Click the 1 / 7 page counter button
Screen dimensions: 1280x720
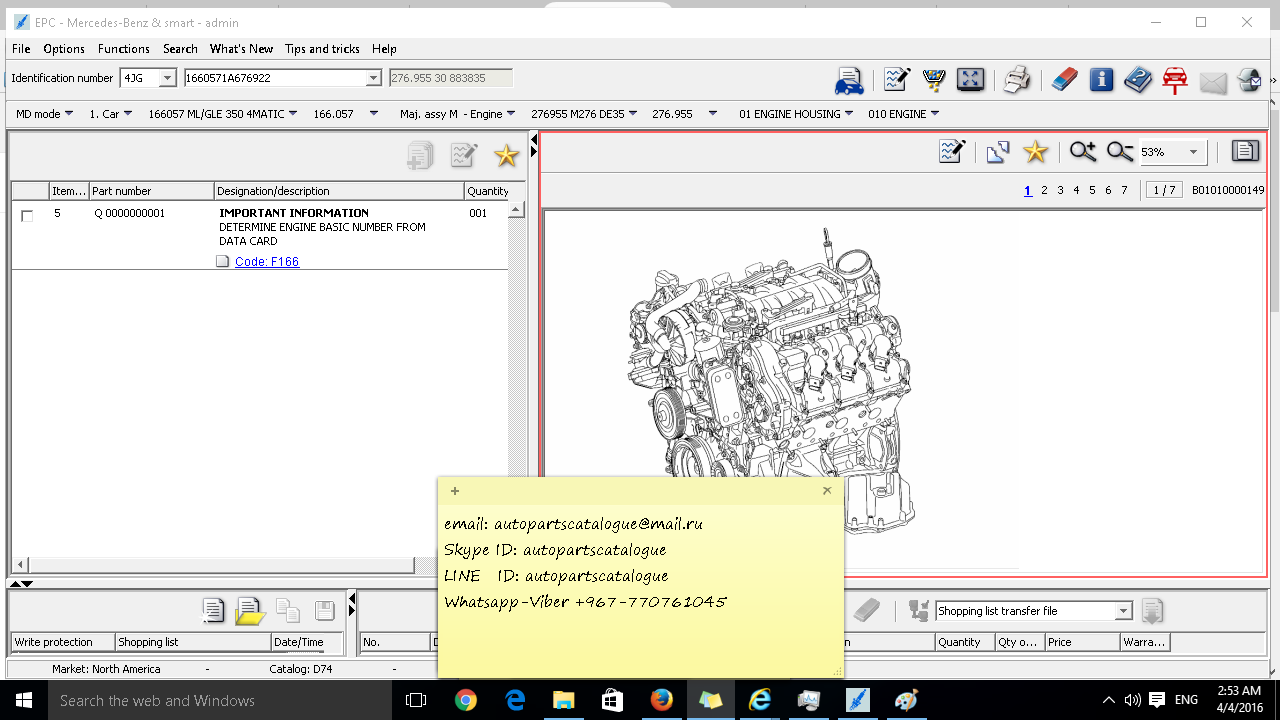[1162, 190]
